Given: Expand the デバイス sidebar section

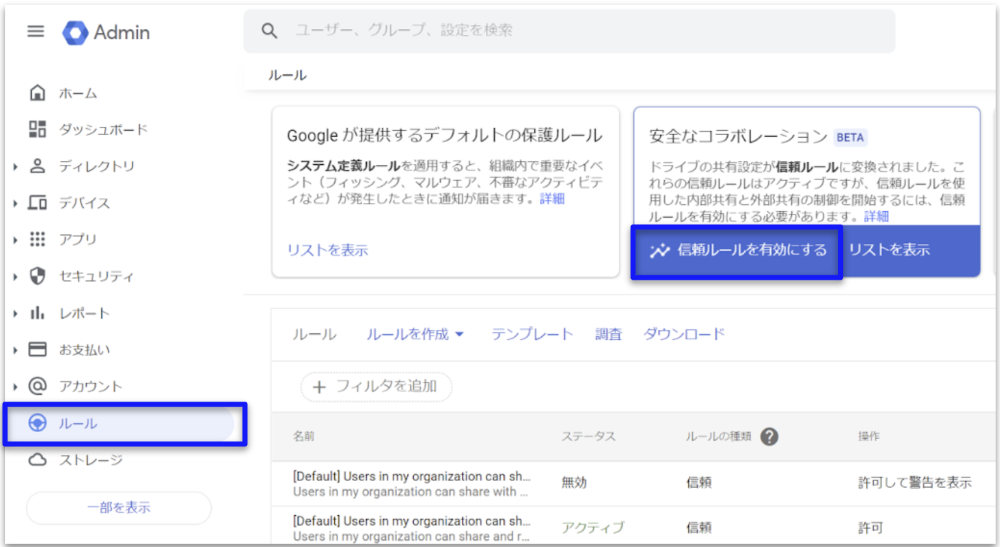Looking at the screenshot, I should (15, 204).
